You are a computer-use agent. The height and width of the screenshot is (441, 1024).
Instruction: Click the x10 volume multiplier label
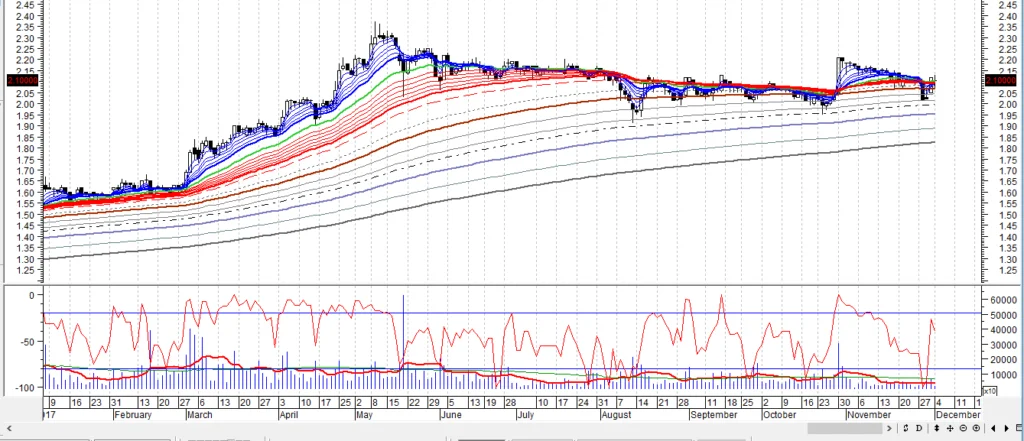(x=990, y=391)
